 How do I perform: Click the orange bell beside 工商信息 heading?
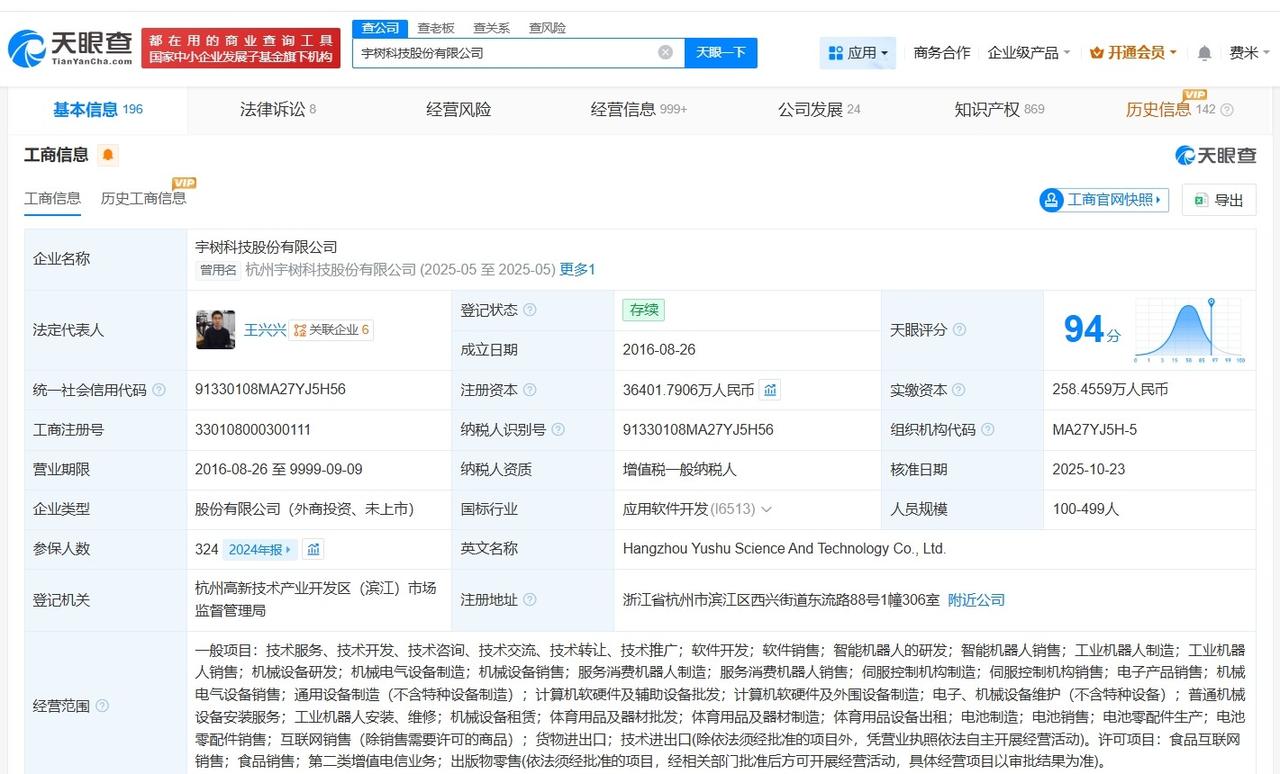pyautogui.click(x=108, y=155)
